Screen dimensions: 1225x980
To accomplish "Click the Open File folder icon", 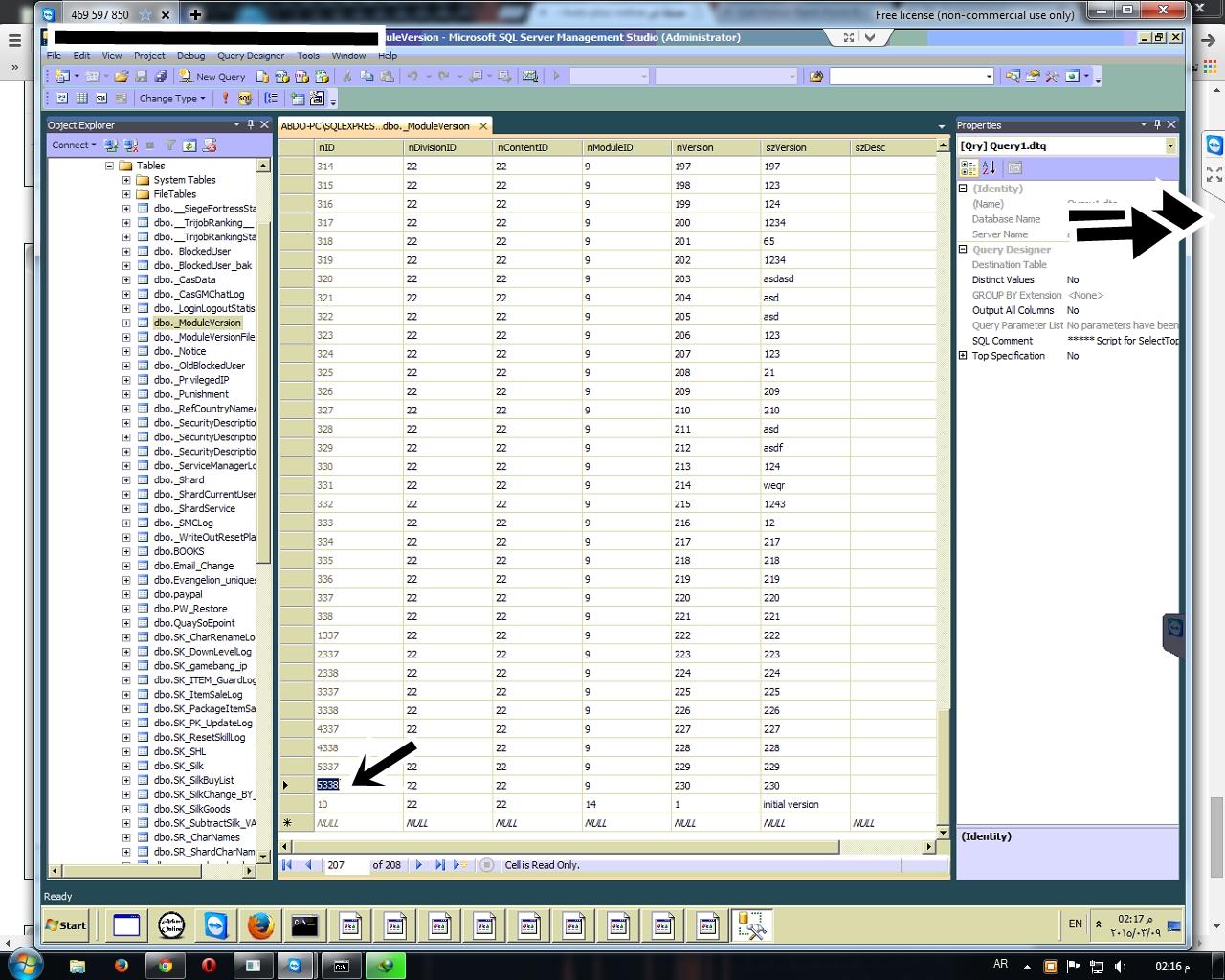I will coord(122,77).
